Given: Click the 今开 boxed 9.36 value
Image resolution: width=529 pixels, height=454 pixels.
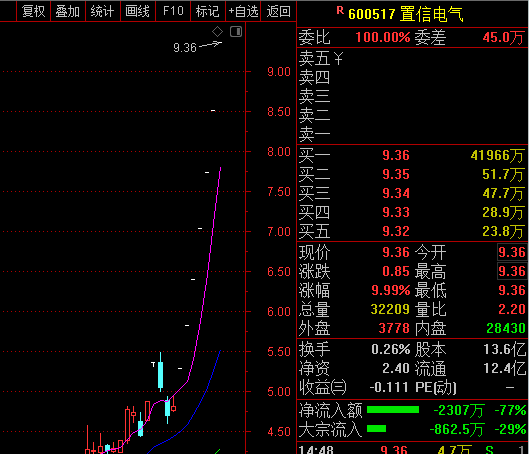Looking at the screenshot, I should (x=512, y=252).
